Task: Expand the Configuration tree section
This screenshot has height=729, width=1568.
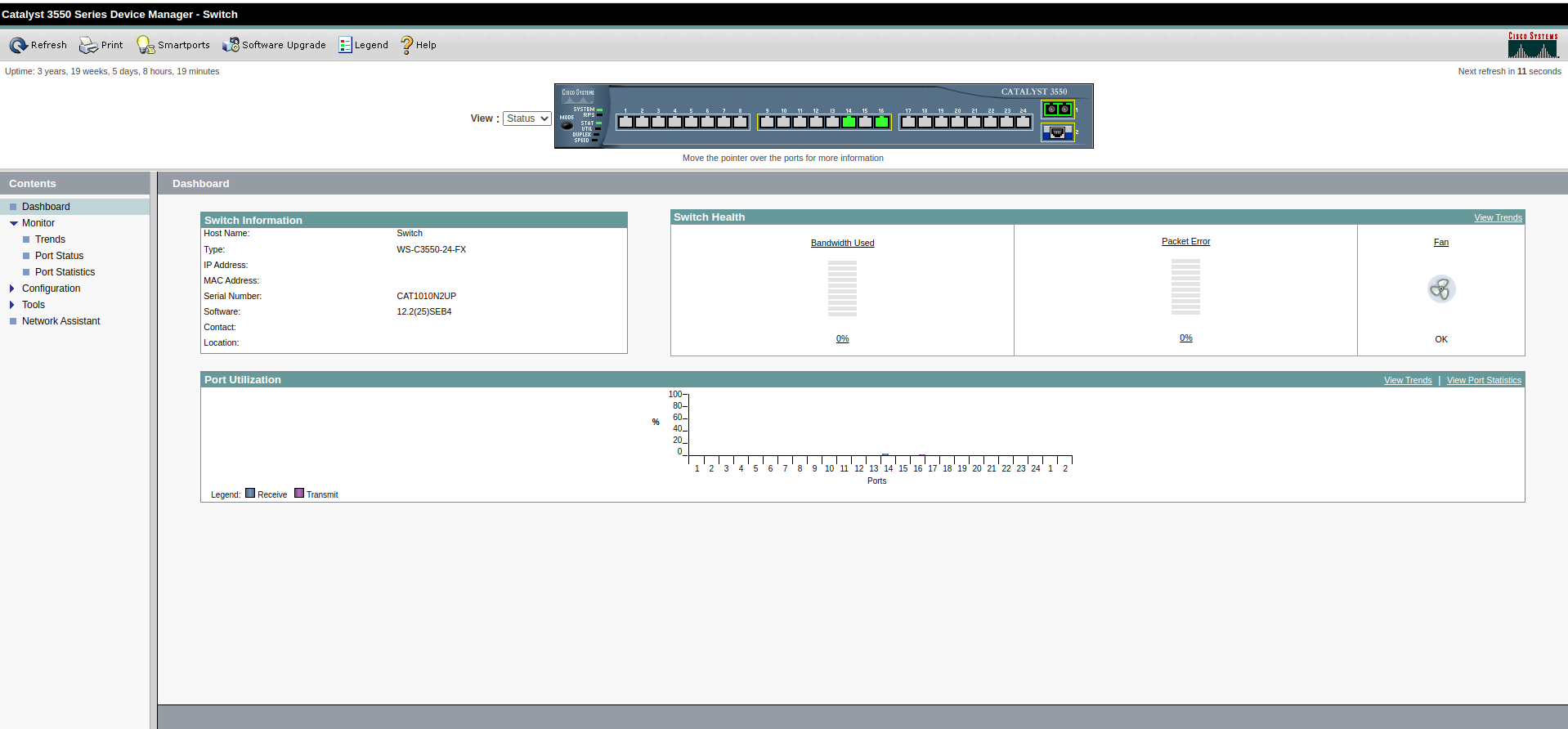Action: (x=12, y=288)
